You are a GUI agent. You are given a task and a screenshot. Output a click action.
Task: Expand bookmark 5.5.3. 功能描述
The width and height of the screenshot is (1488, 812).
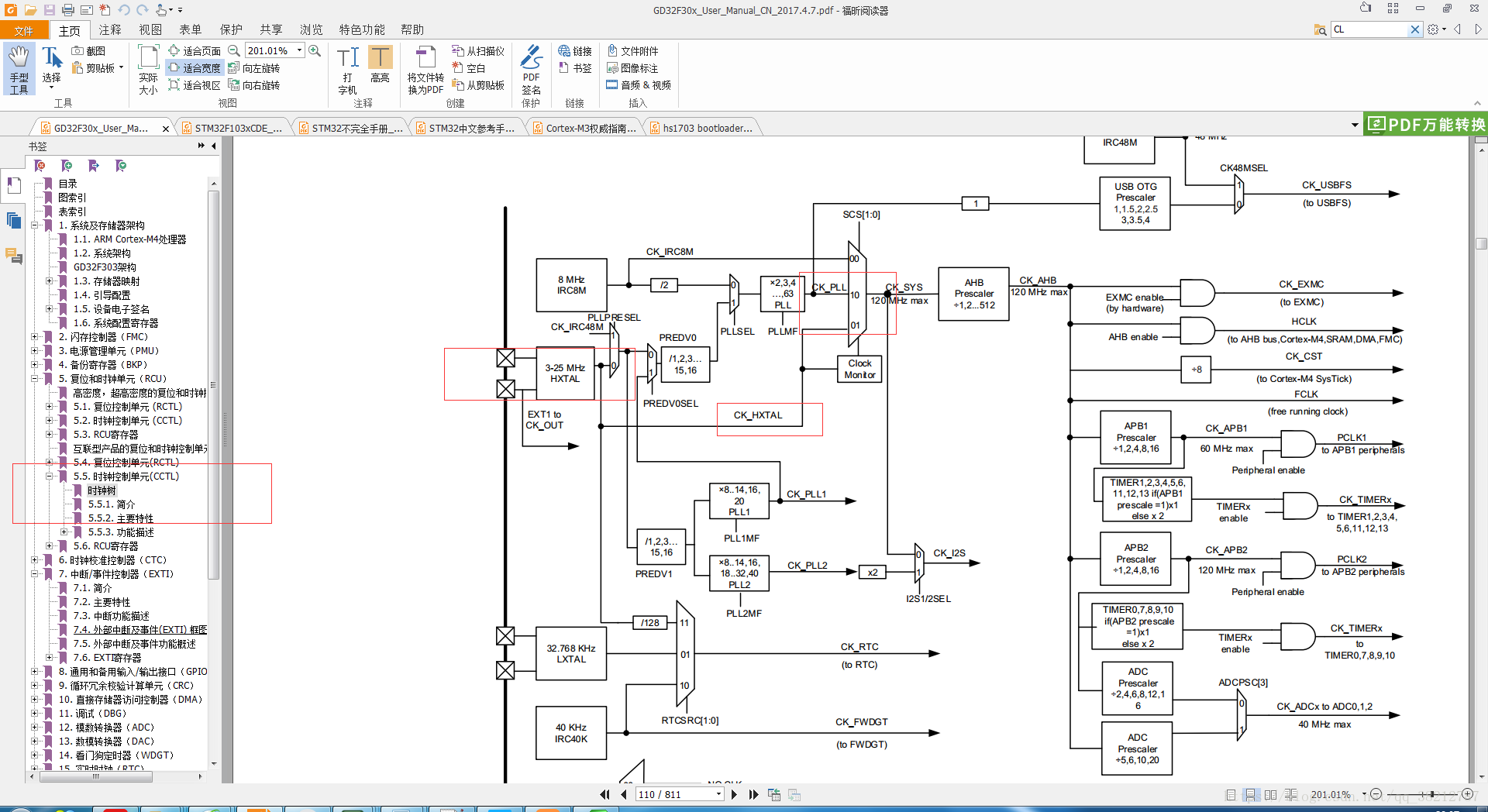[x=64, y=532]
